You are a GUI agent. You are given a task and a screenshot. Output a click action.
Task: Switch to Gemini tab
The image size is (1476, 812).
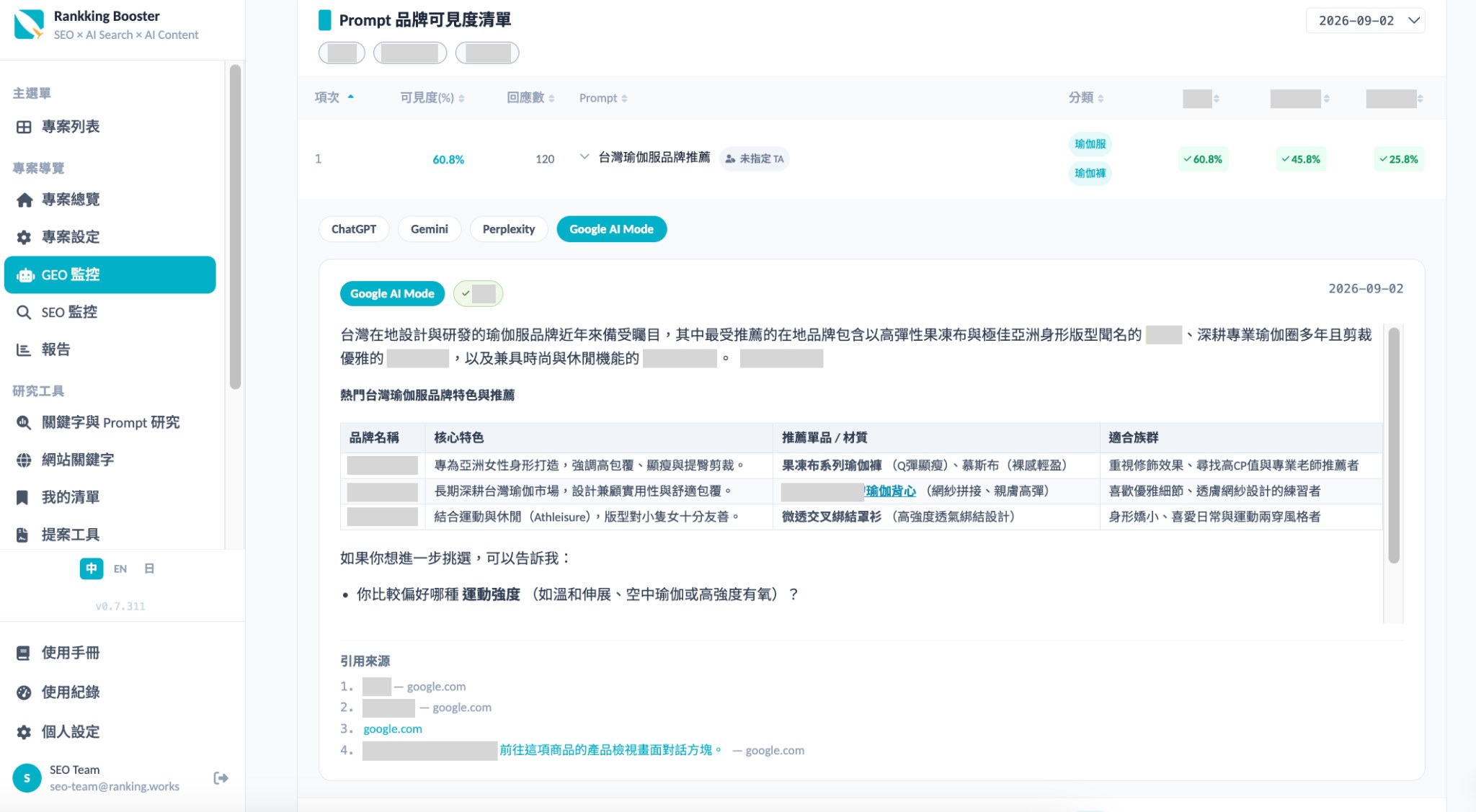430,229
